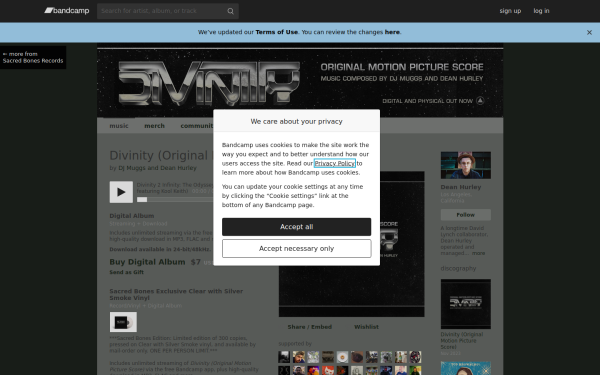
Task: Open the Sacred Bones Exclusive Clear vinyl title
Action: (176, 295)
